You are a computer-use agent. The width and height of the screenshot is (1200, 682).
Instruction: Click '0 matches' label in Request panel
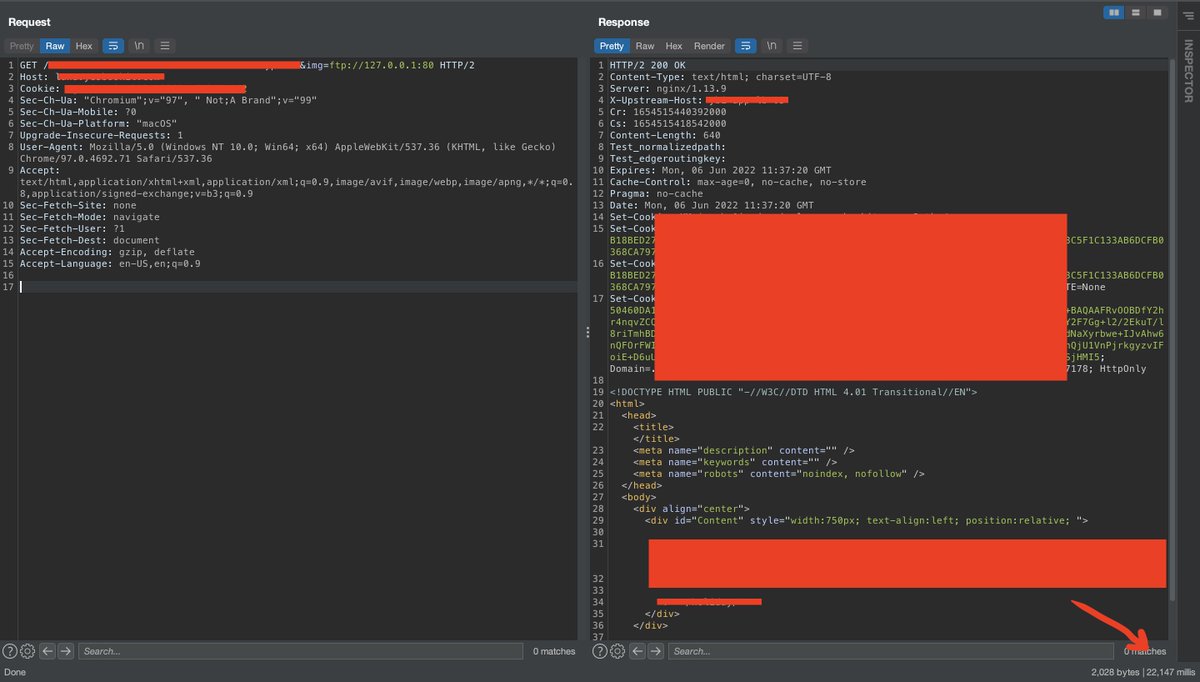tap(554, 651)
